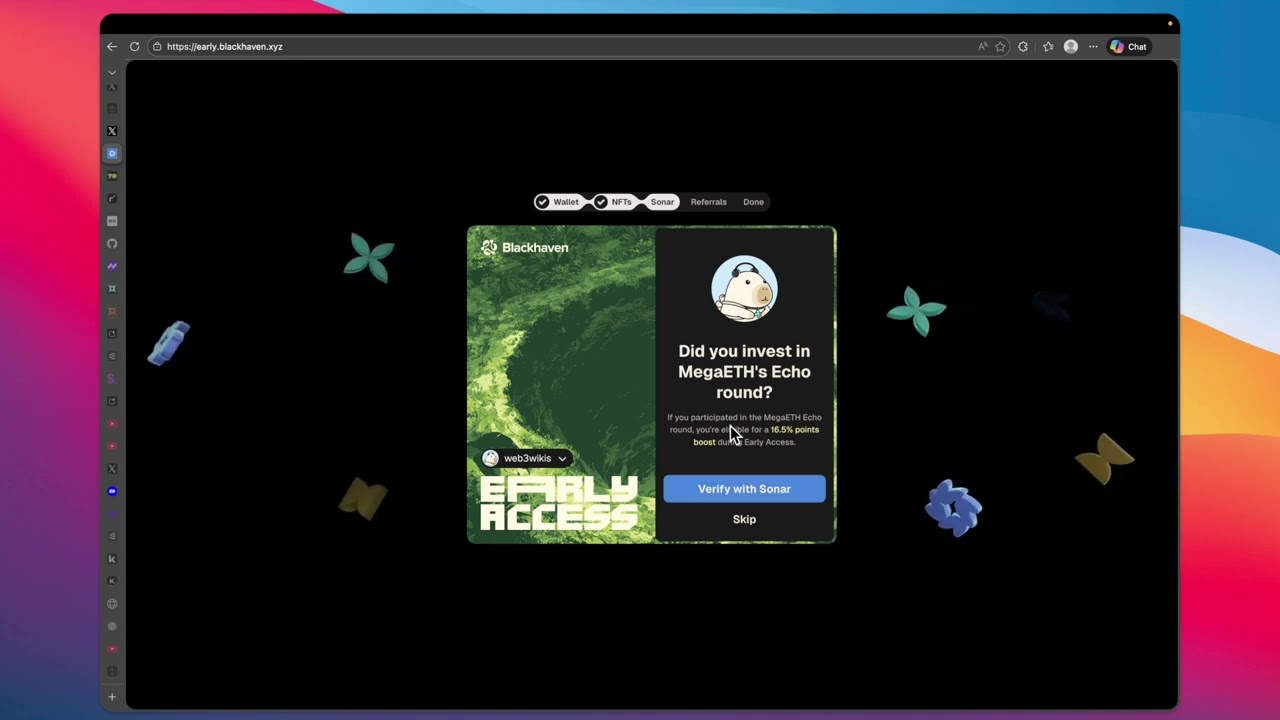Click the capybara avatar image

coord(744,288)
